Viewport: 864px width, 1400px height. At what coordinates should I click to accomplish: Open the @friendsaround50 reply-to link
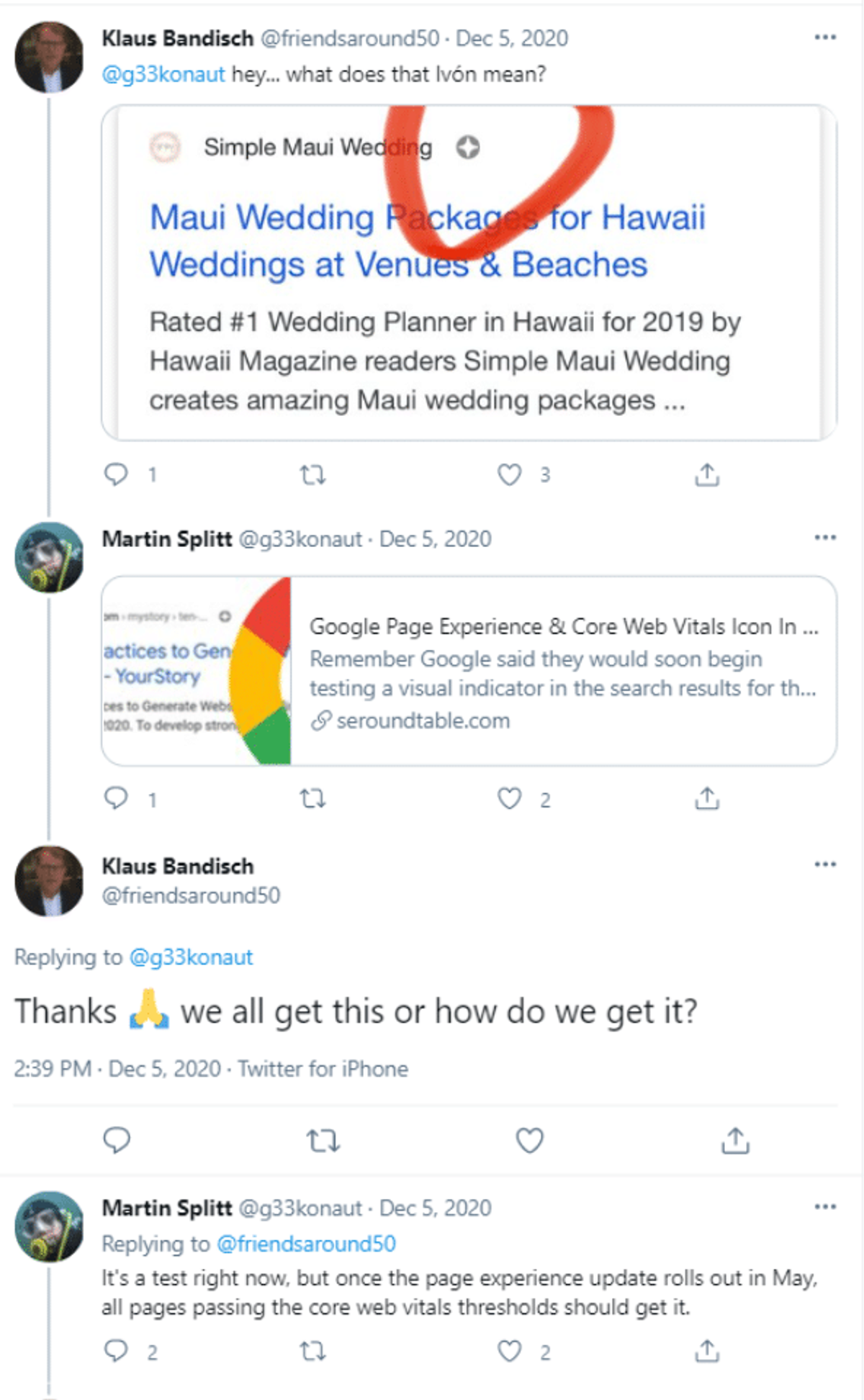click(306, 1244)
